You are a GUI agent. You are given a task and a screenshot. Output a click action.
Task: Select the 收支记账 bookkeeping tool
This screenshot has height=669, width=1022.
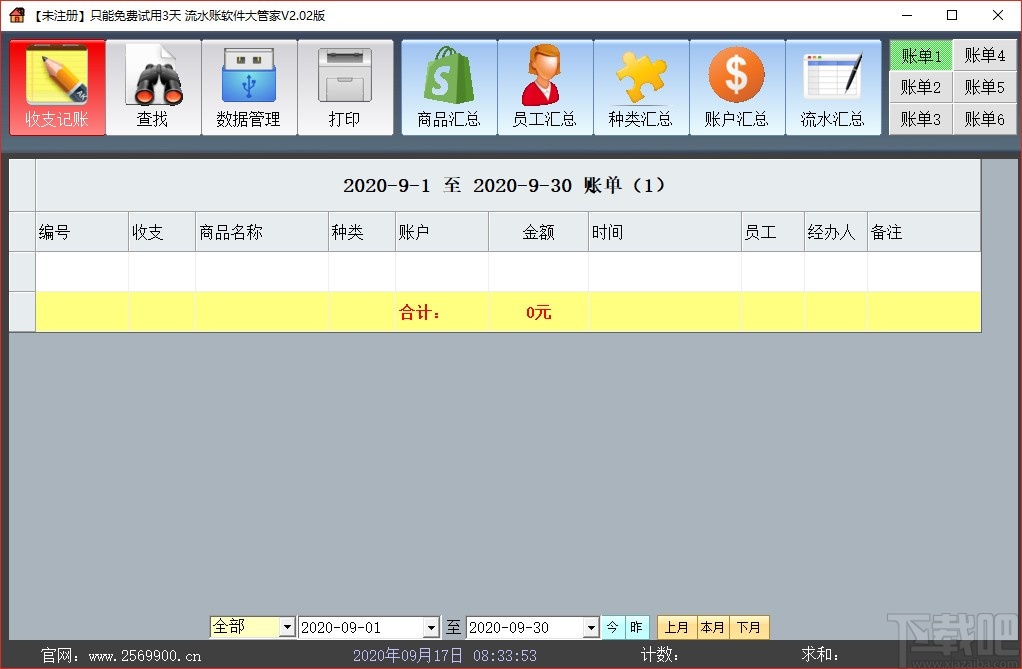(57, 86)
